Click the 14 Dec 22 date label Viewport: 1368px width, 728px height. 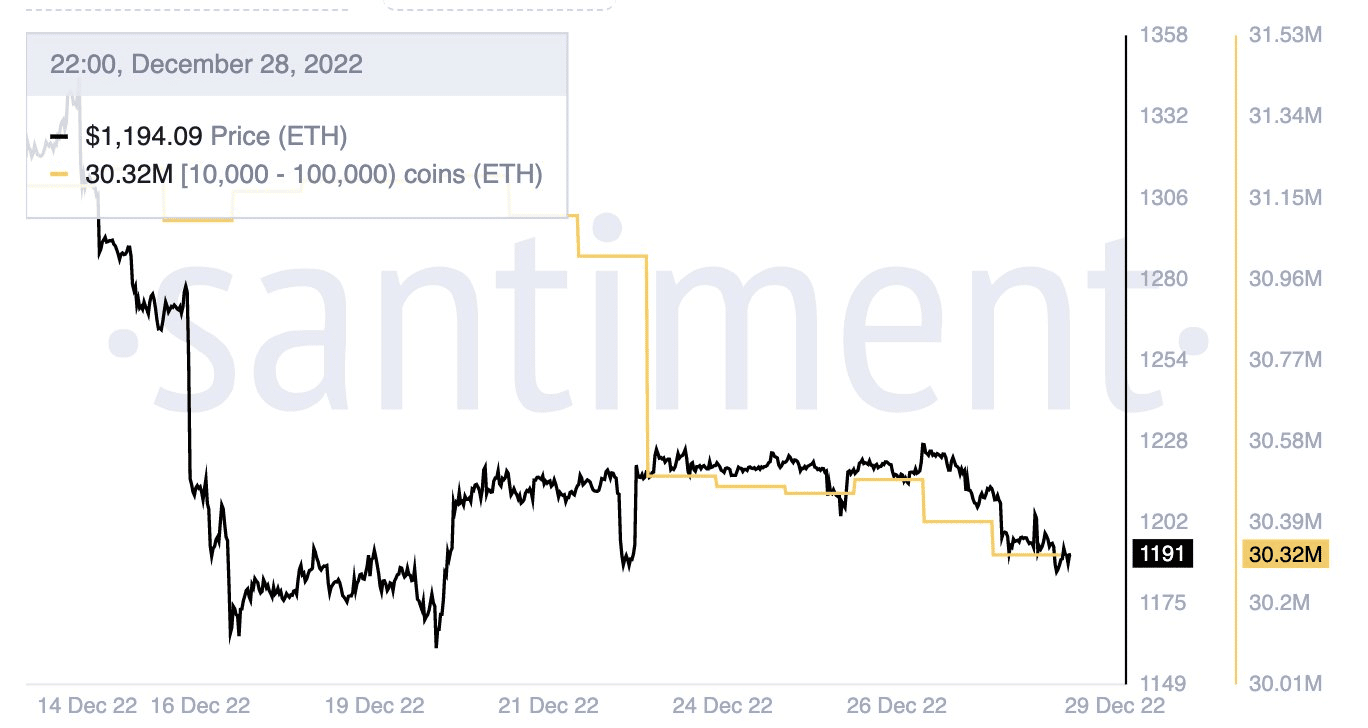pyautogui.click(x=87, y=705)
